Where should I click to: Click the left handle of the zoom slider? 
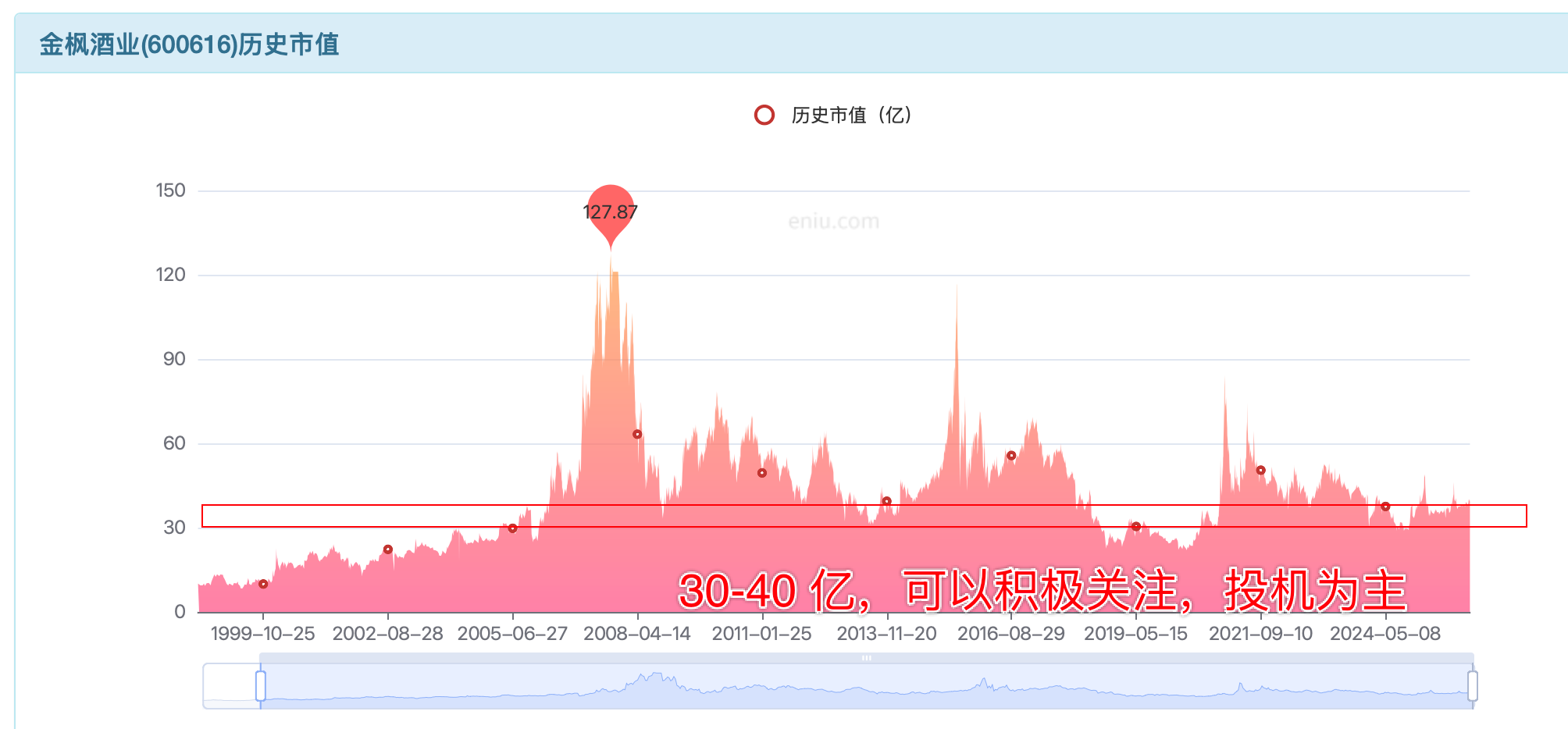coord(261,686)
